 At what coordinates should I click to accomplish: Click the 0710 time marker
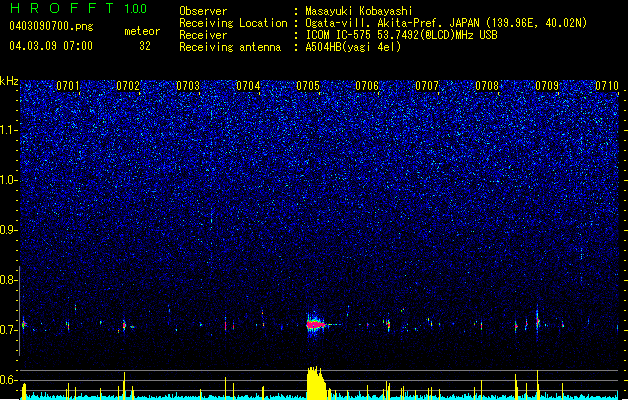(x=607, y=86)
